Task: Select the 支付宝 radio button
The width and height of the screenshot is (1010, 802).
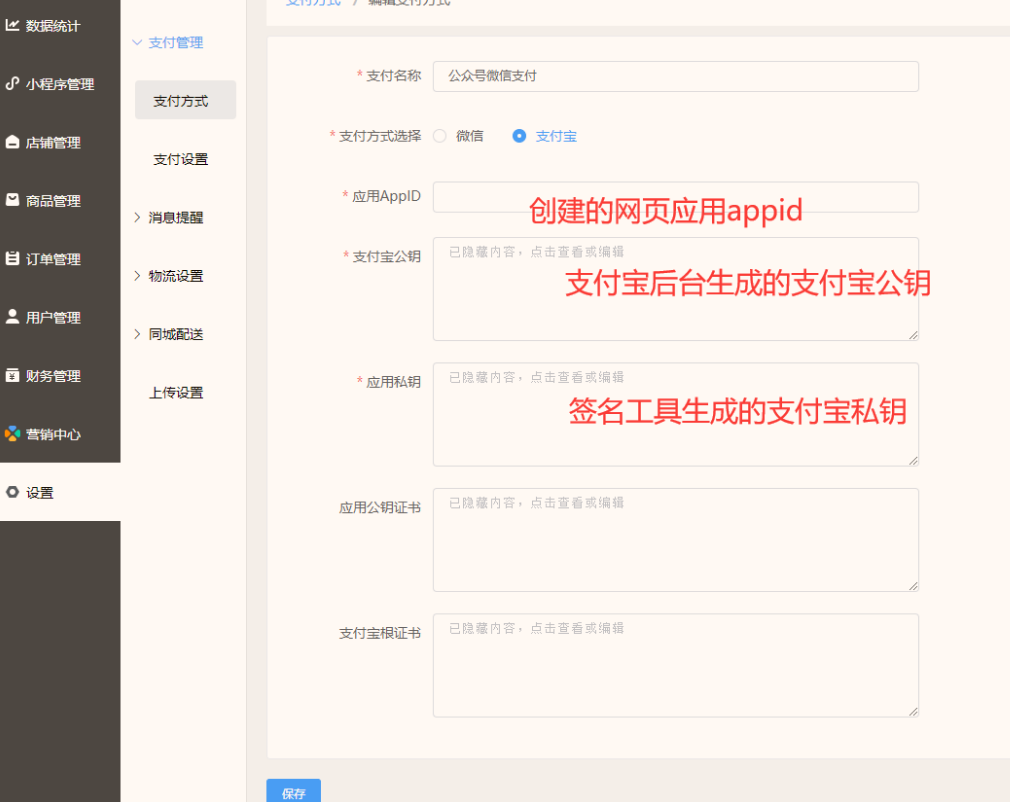Action: coord(519,136)
